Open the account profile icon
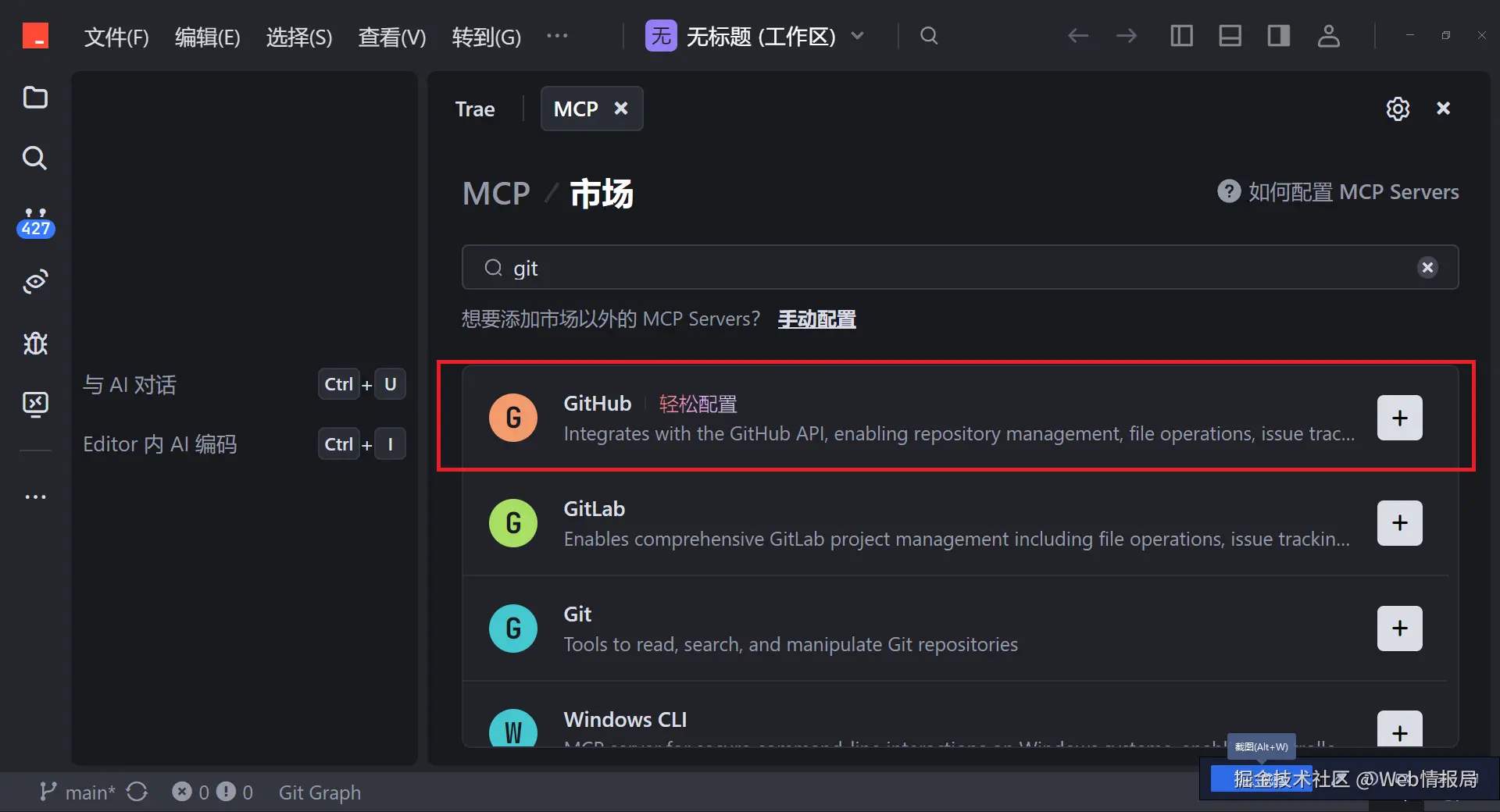The width and height of the screenshot is (1500, 812). click(1330, 36)
